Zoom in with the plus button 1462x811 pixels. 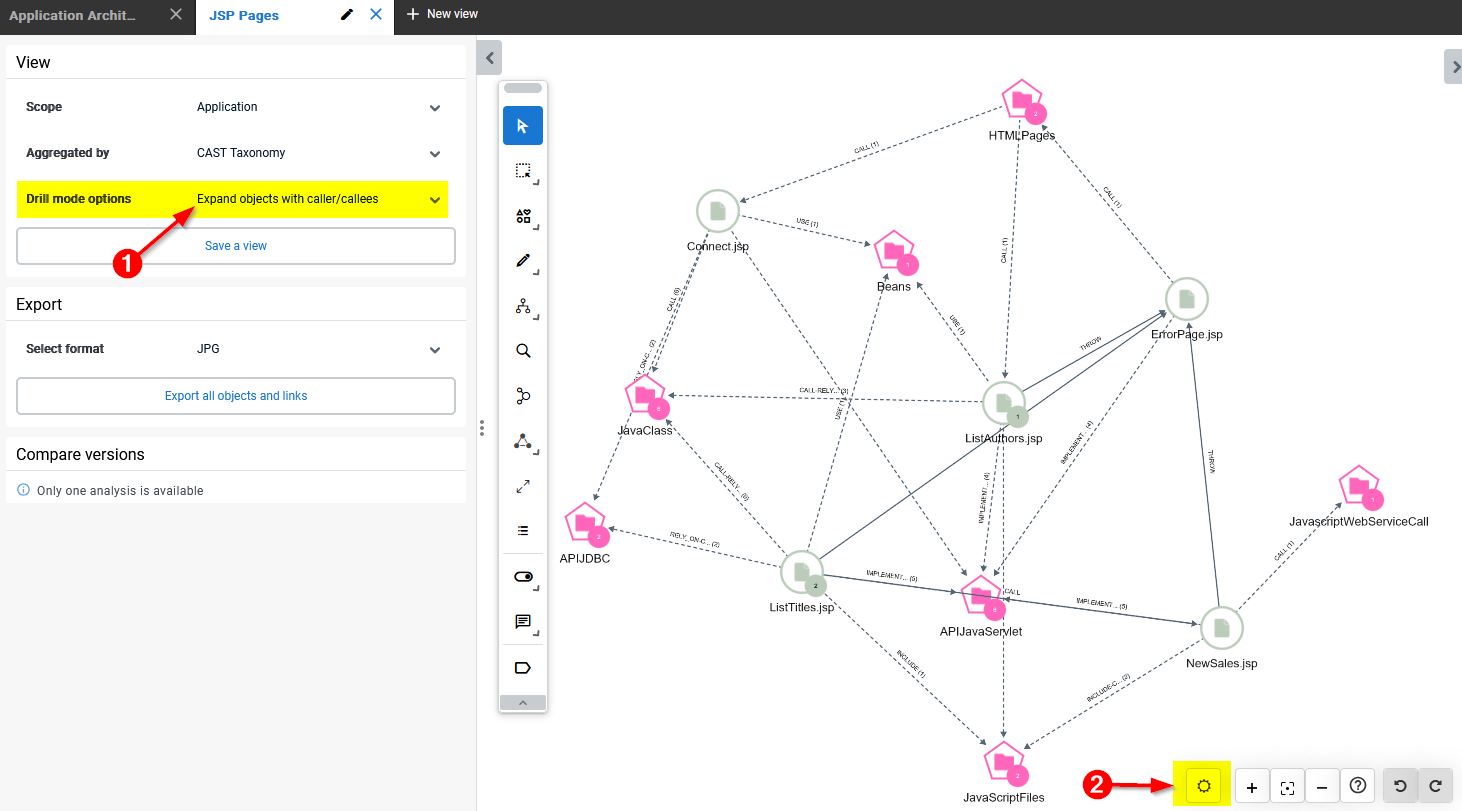(x=1252, y=787)
